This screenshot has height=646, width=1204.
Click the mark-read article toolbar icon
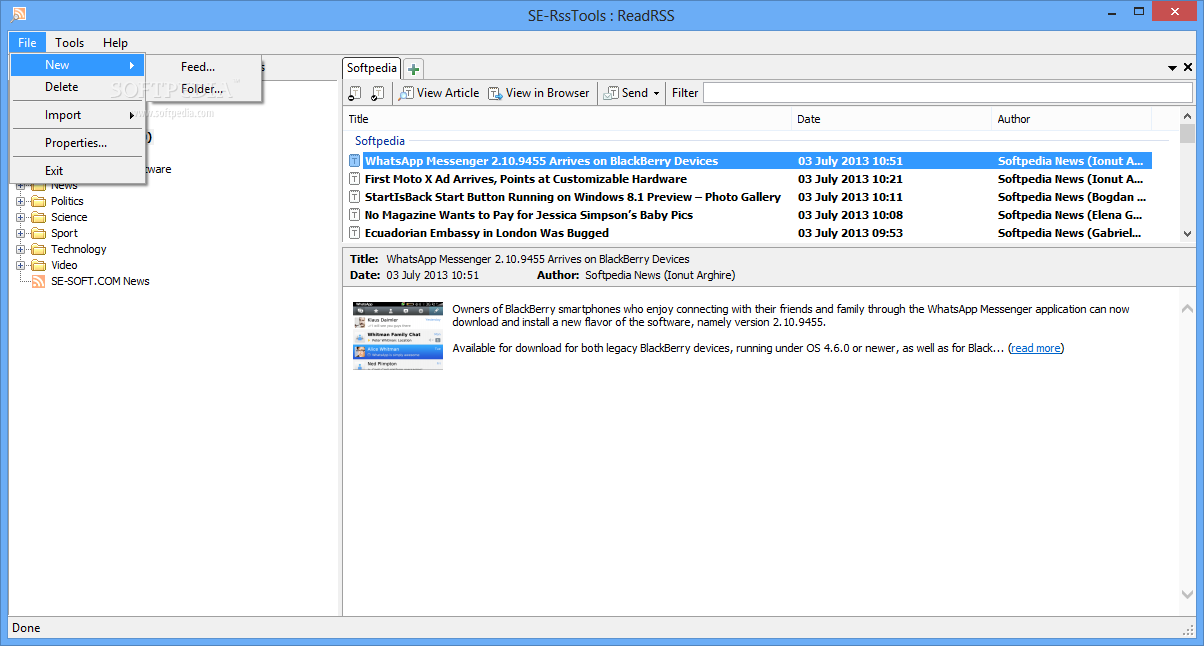[x=377, y=93]
